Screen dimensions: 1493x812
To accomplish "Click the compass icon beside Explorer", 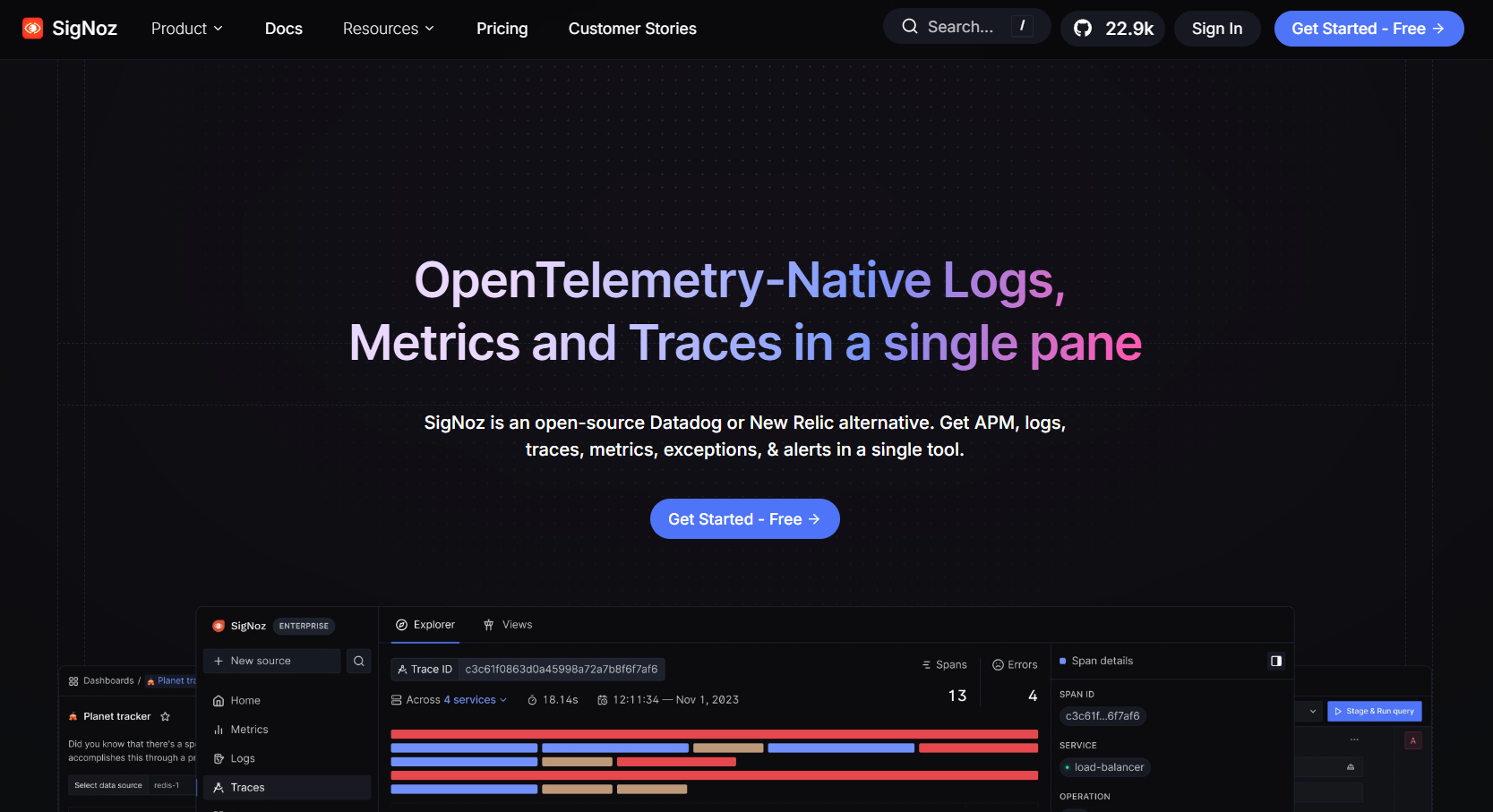I will (x=402, y=625).
